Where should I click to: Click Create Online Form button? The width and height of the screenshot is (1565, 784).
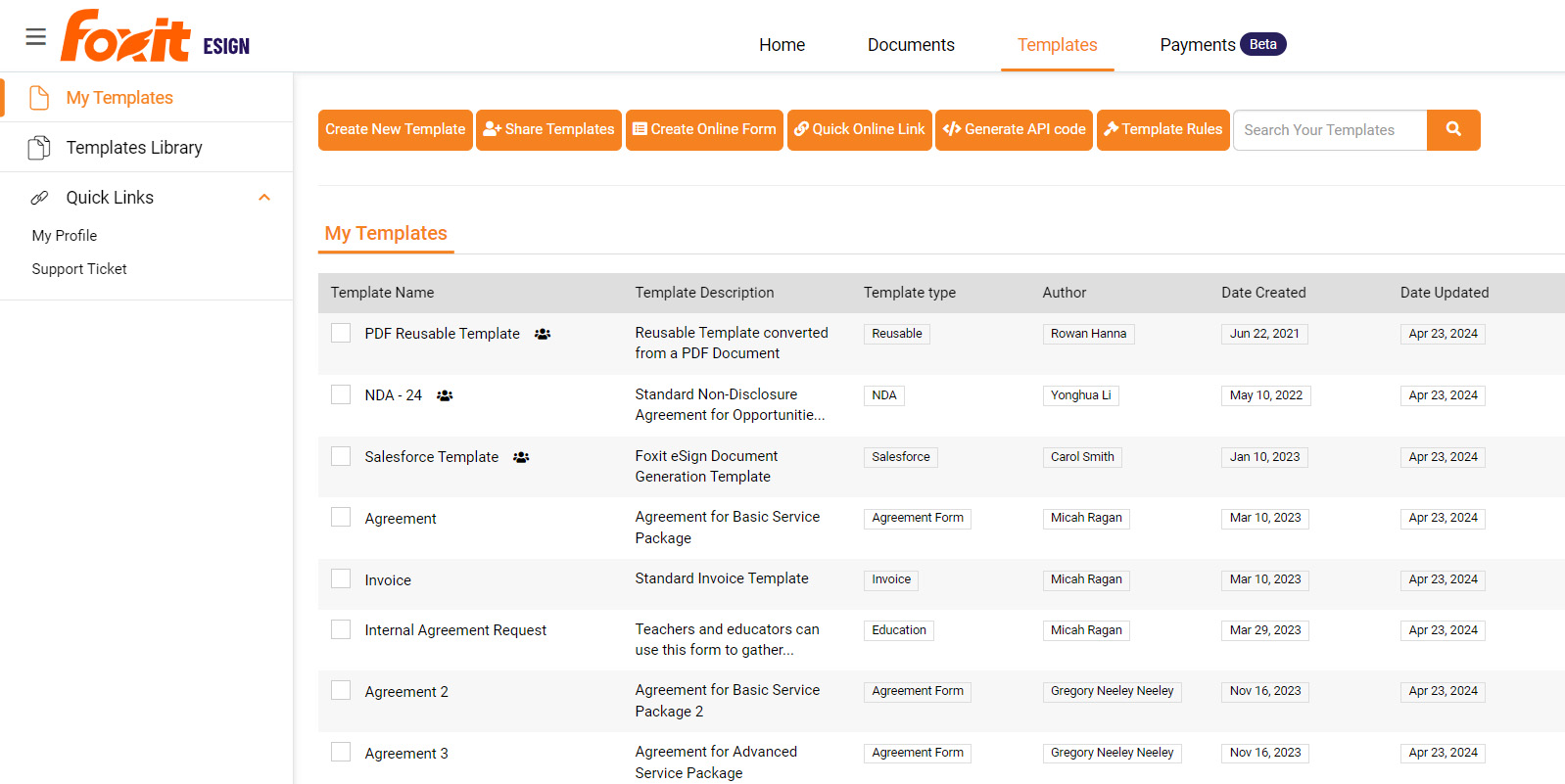pos(704,130)
